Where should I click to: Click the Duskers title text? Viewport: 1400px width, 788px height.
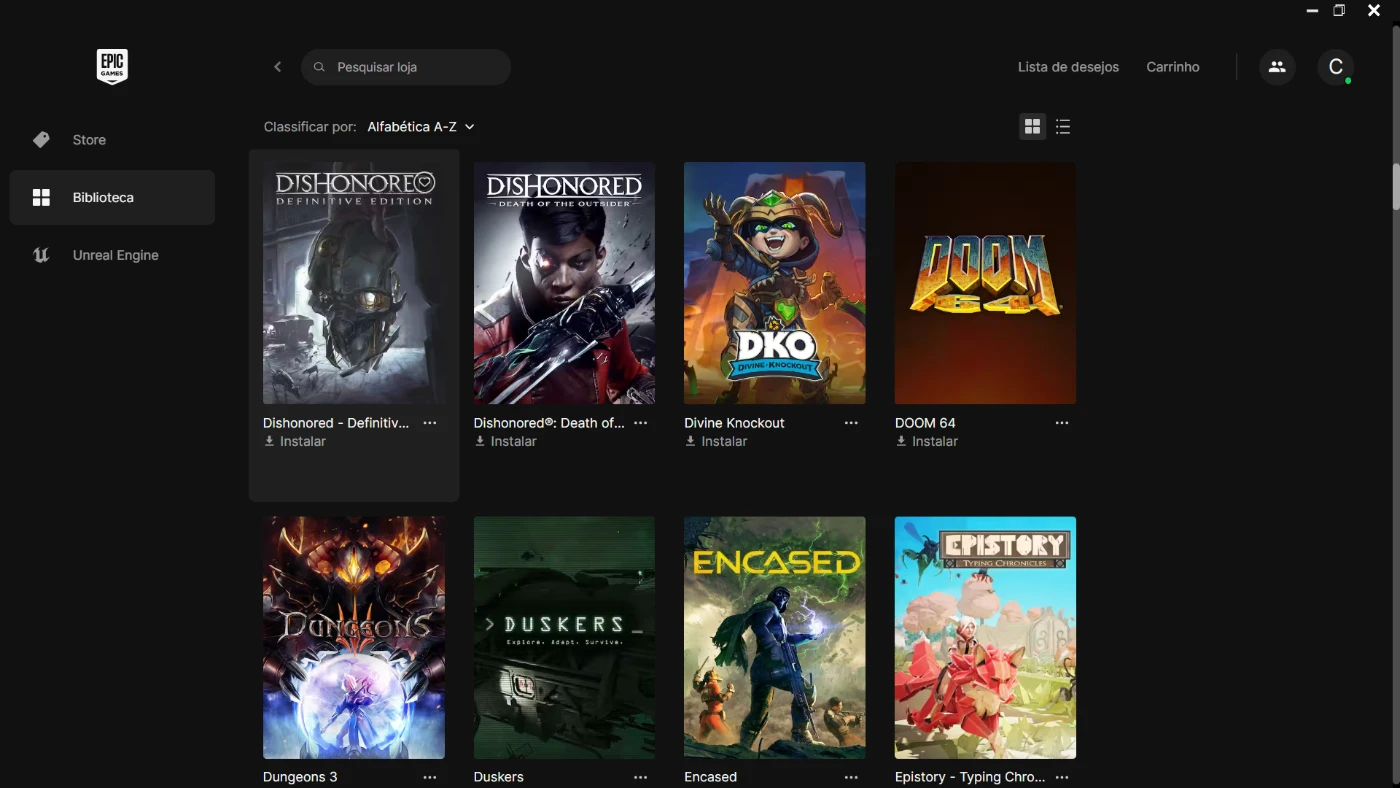click(x=499, y=777)
